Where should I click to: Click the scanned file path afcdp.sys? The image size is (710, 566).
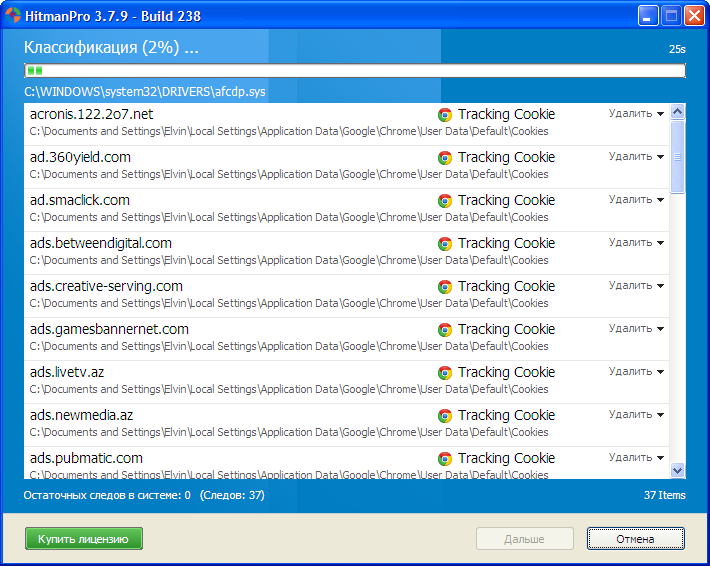[145, 92]
